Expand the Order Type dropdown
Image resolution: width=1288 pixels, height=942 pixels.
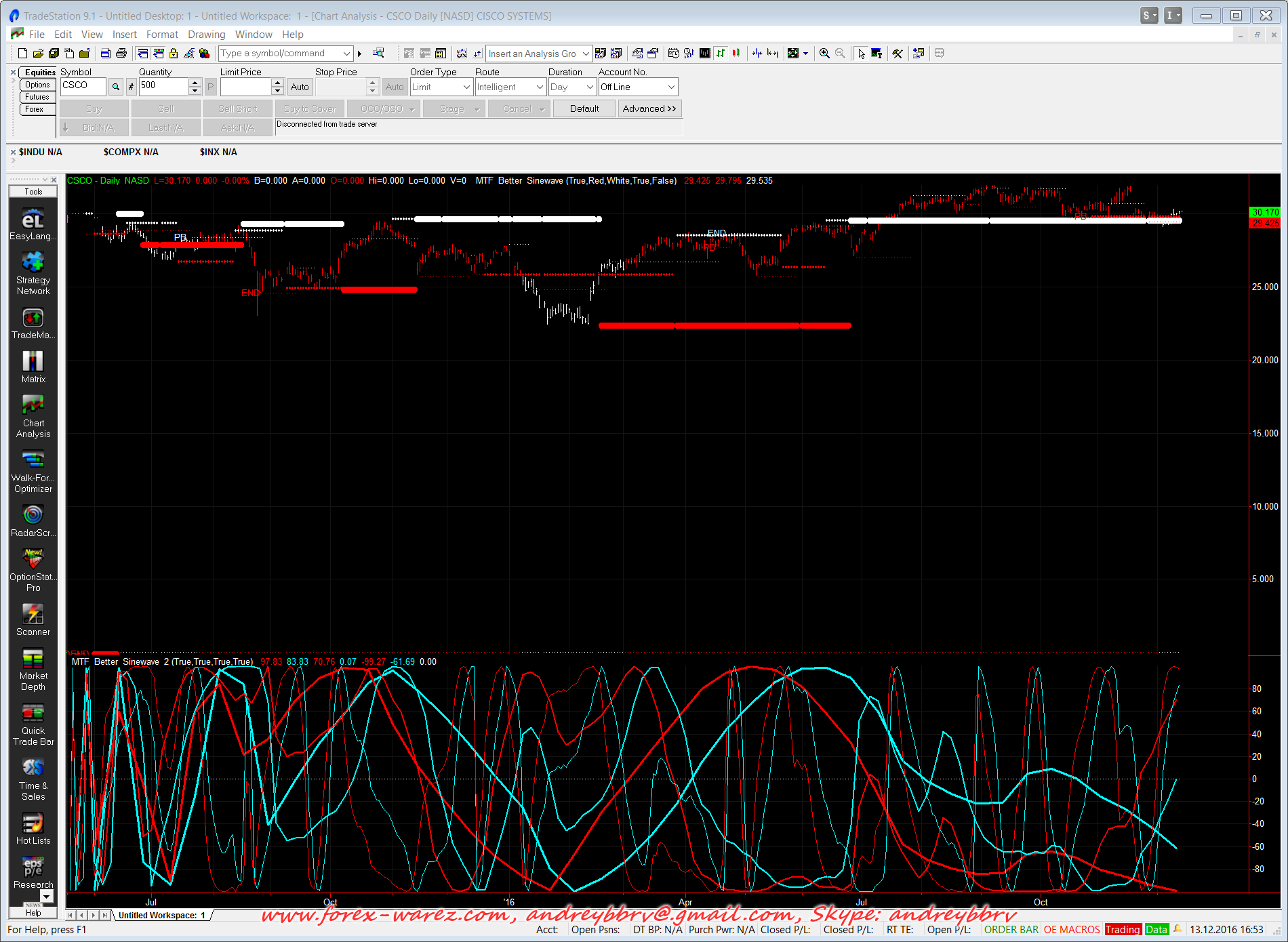point(466,87)
